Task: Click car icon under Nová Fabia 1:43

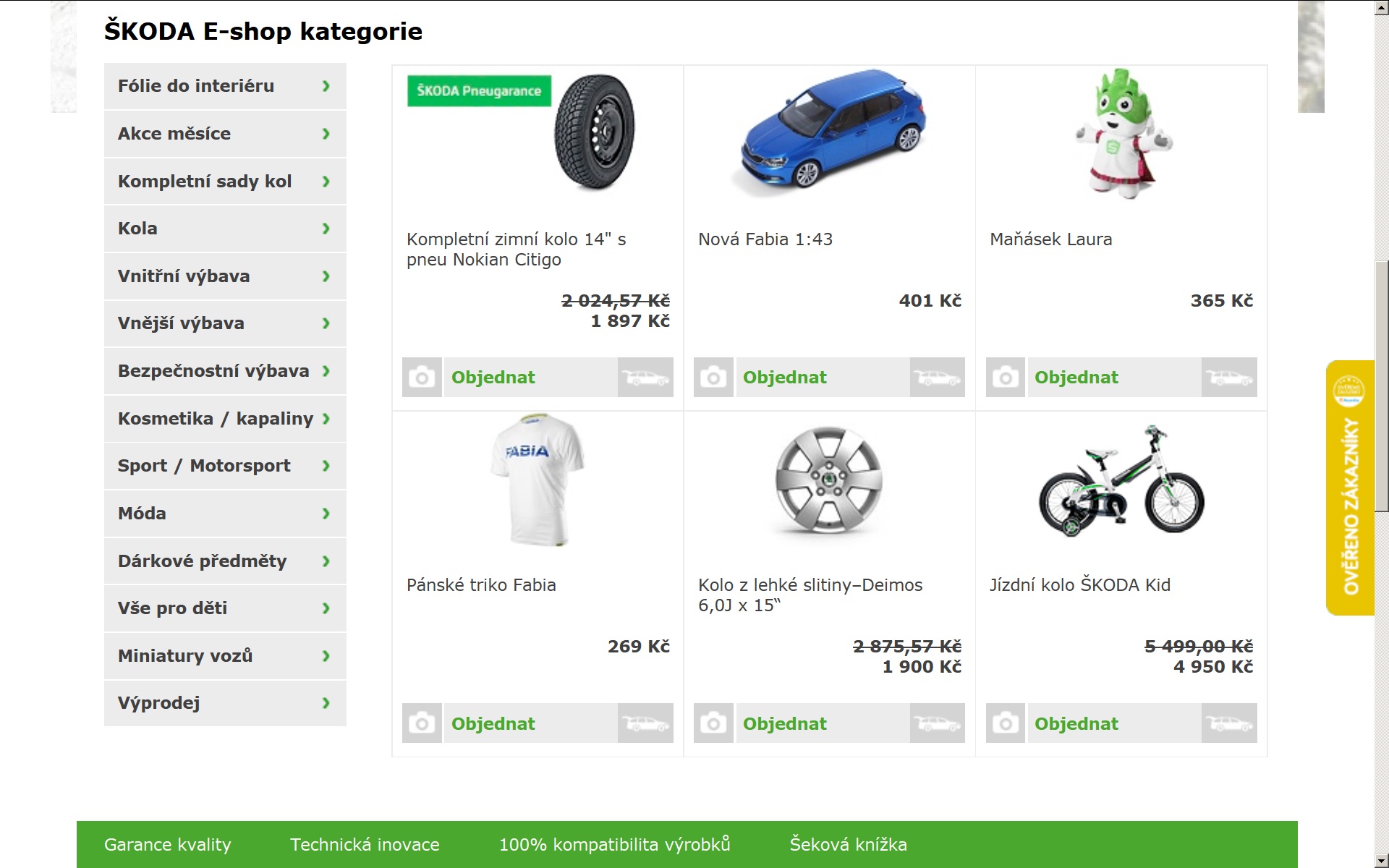Action: click(937, 377)
